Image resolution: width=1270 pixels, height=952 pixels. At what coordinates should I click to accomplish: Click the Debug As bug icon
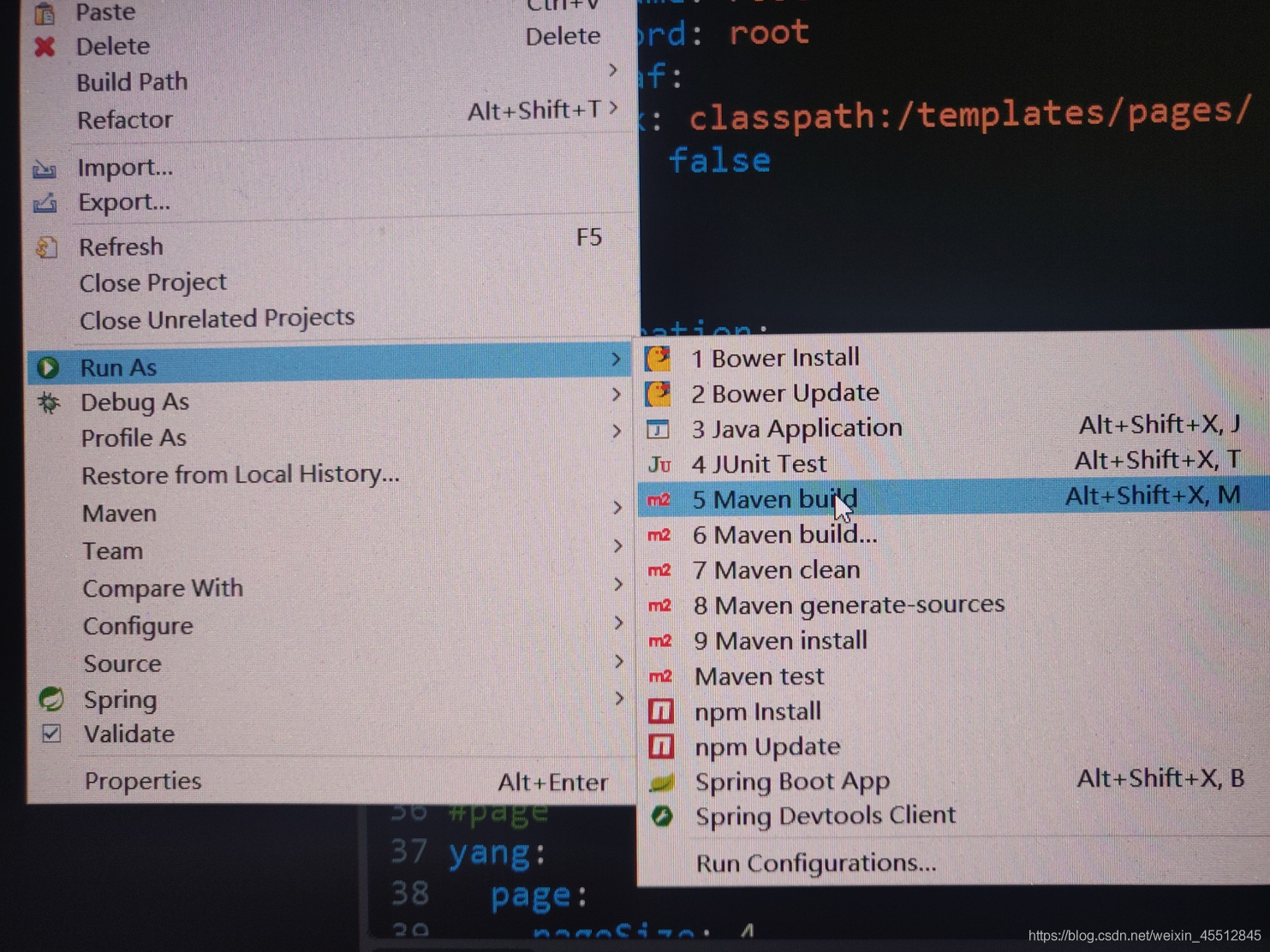click(x=49, y=402)
